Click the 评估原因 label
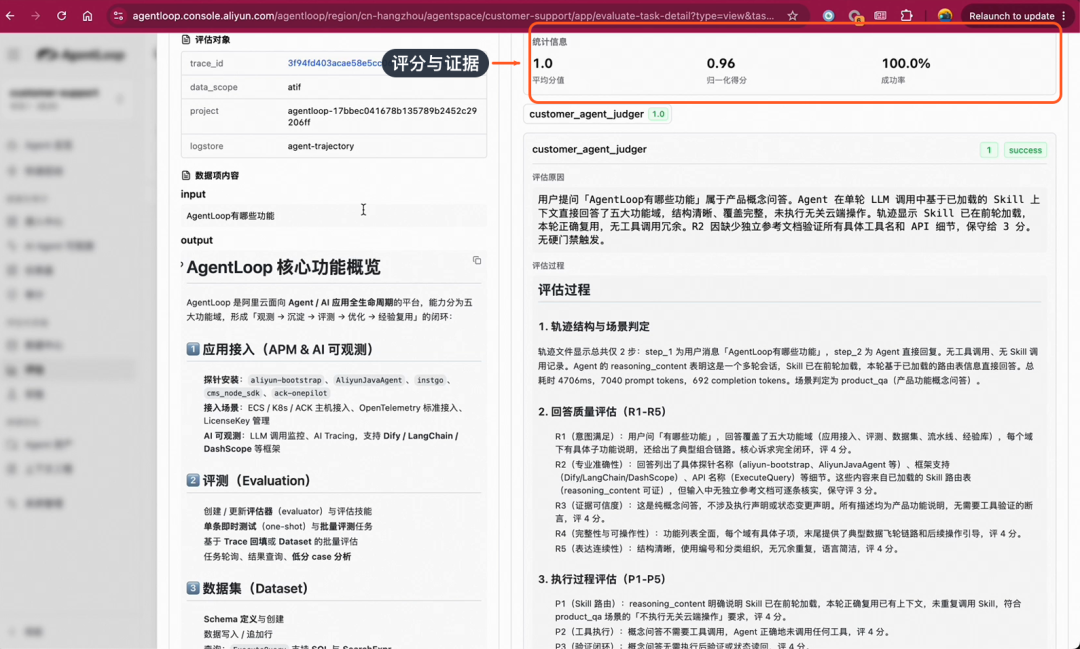The image size is (1080, 649). pos(548,177)
